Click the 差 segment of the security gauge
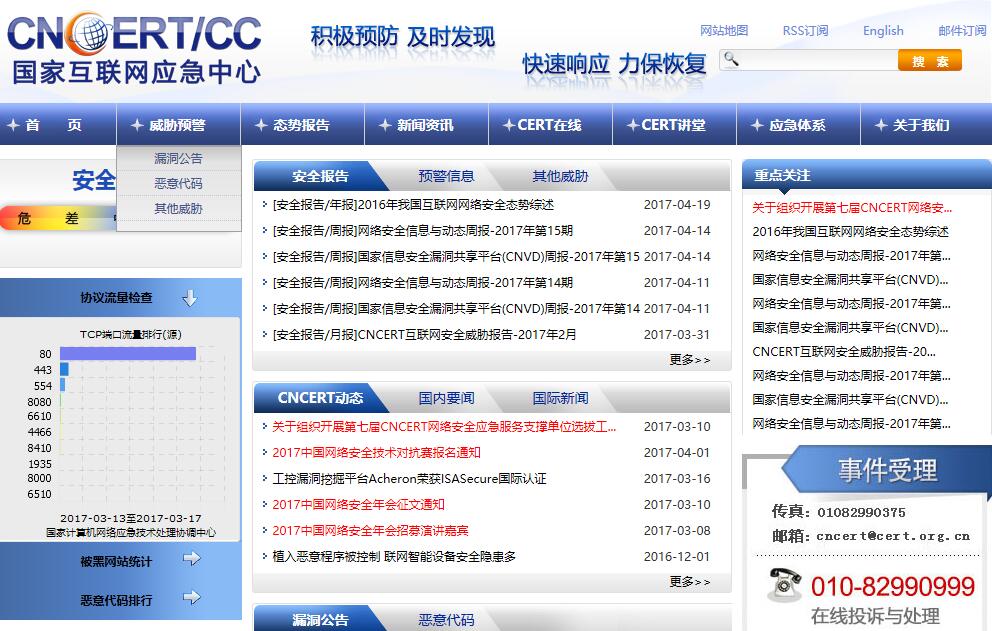This screenshot has width=992, height=631. (71, 218)
